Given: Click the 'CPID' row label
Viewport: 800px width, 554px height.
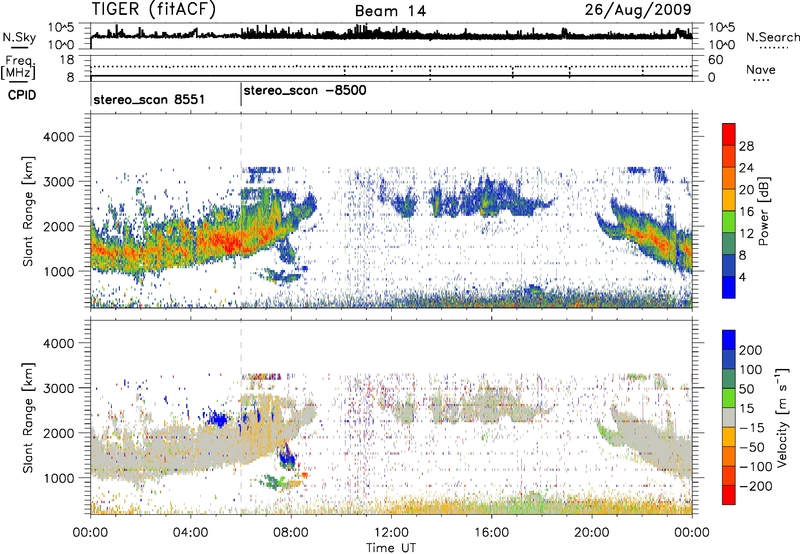Looking at the screenshot, I should [x=22, y=95].
